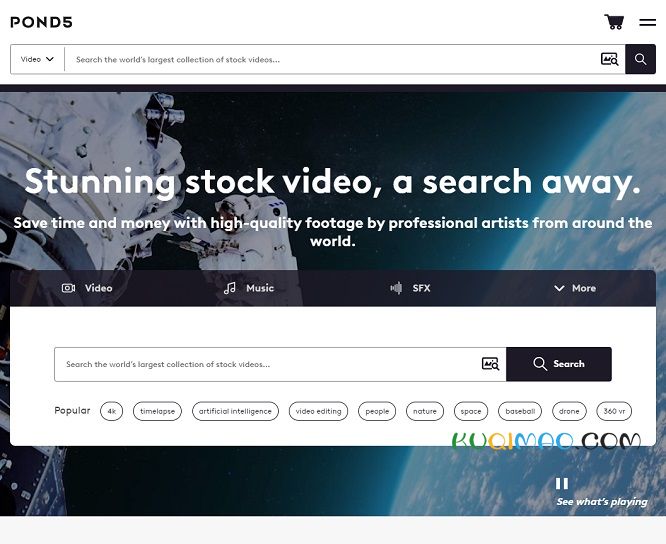Choose the drone popular tag
This screenshot has height=544, width=666.
(x=569, y=411)
